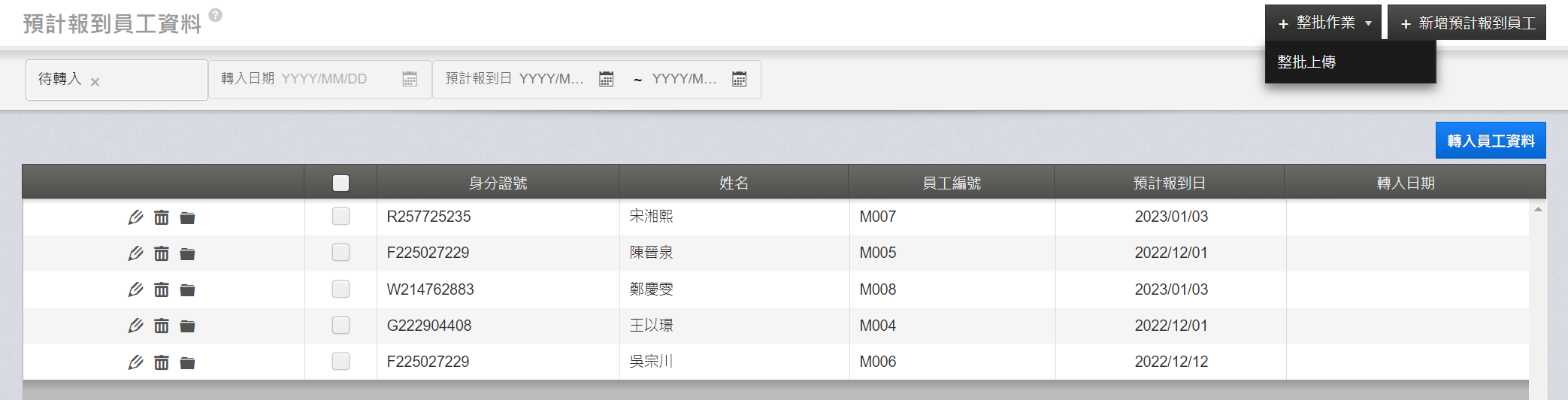Click the trash icon for 吳宗川
Image resolution: width=1568 pixels, height=400 pixels.
point(162,362)
